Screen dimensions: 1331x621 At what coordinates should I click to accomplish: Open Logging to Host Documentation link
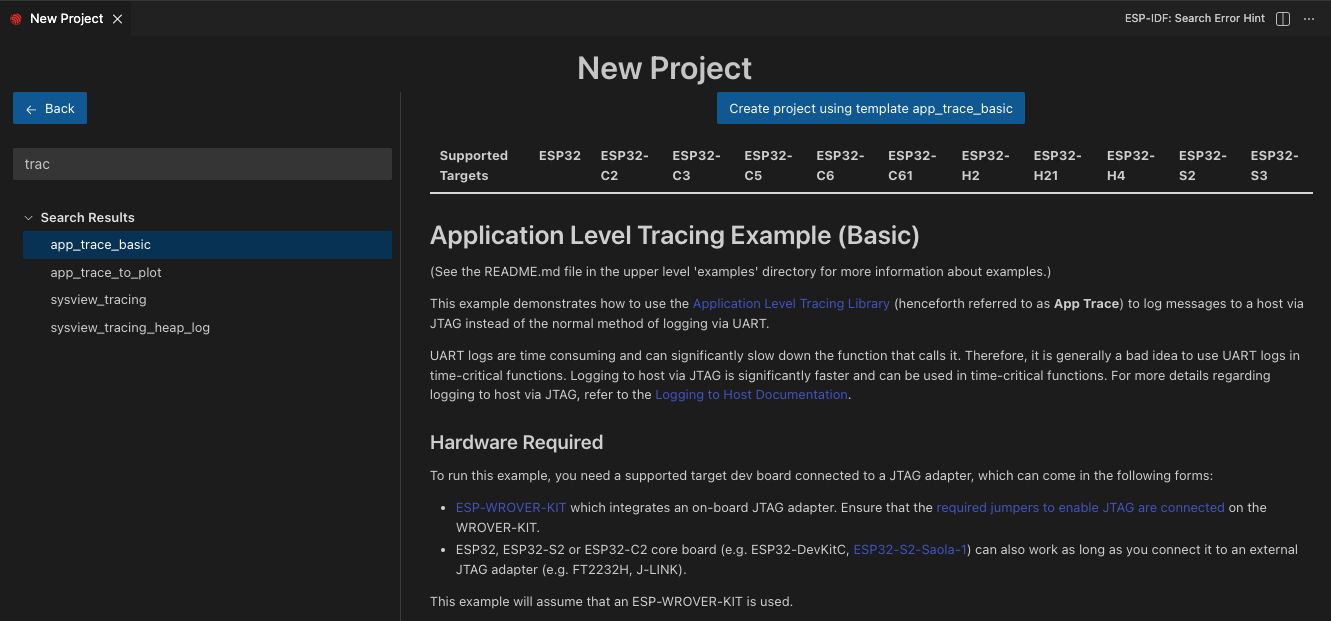pos(751,395)
